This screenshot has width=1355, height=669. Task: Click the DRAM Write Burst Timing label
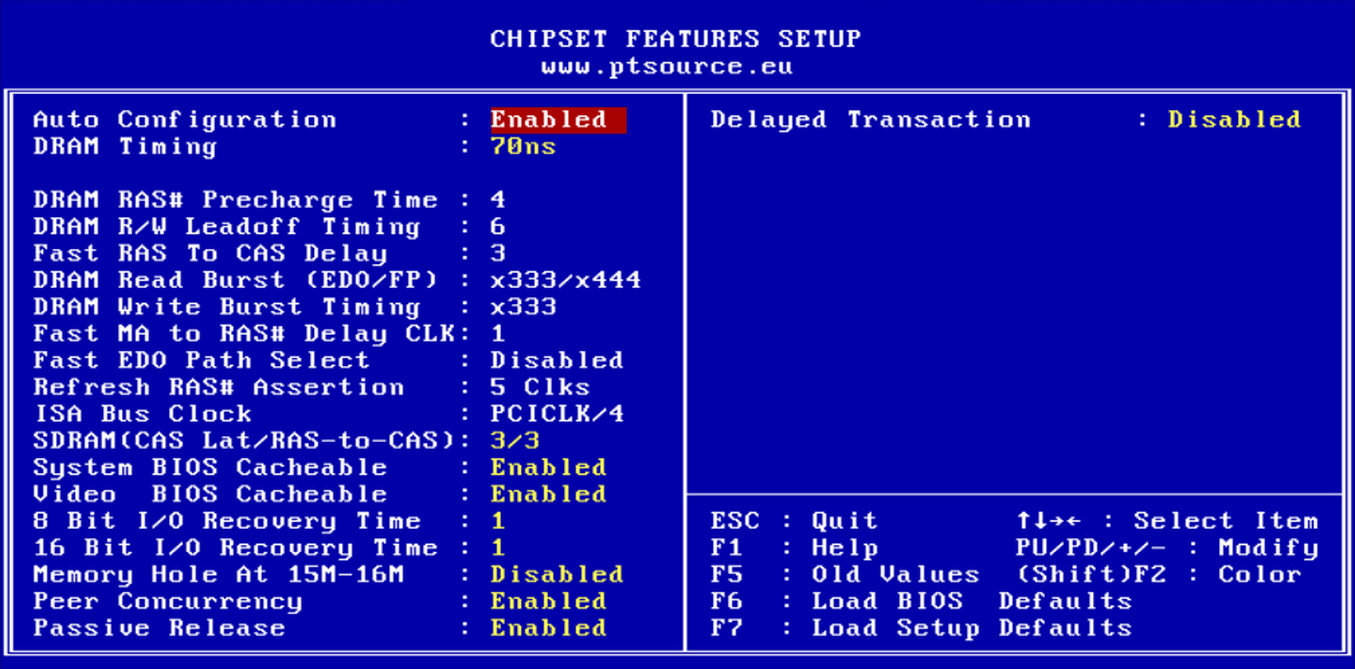[x=227, y=307]
